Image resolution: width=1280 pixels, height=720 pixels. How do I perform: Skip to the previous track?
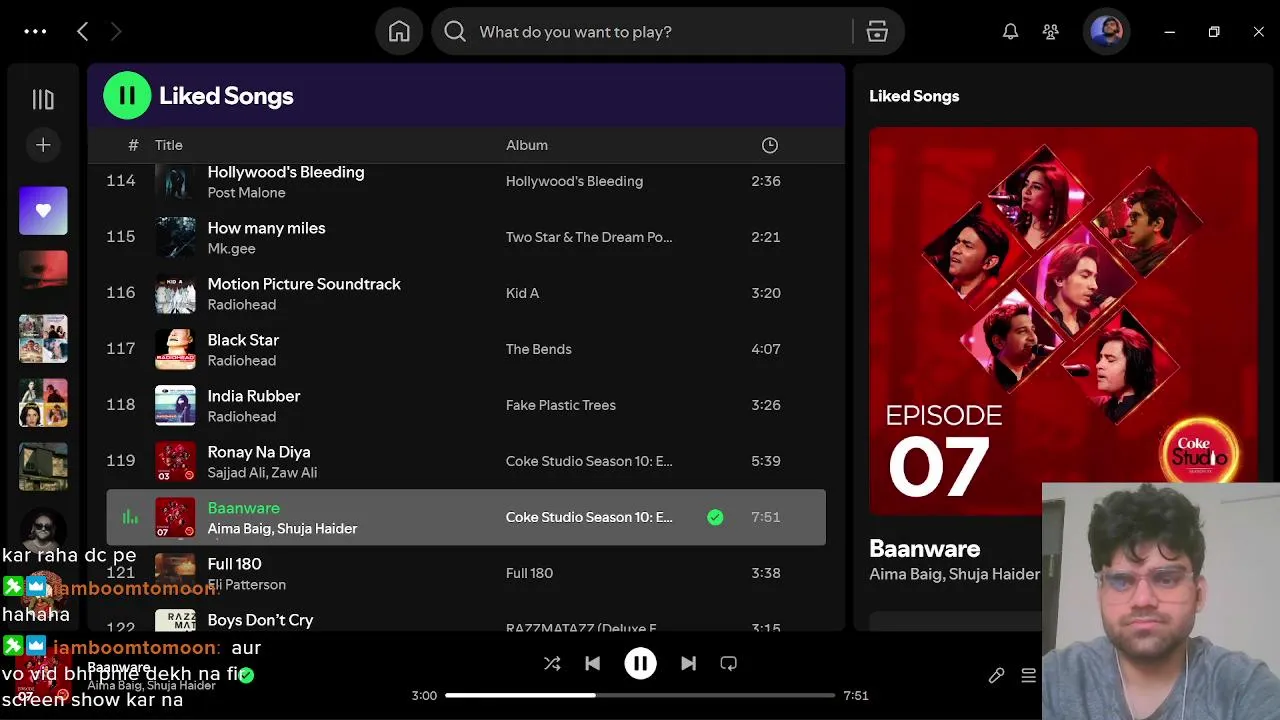click(x=592, y=663)
